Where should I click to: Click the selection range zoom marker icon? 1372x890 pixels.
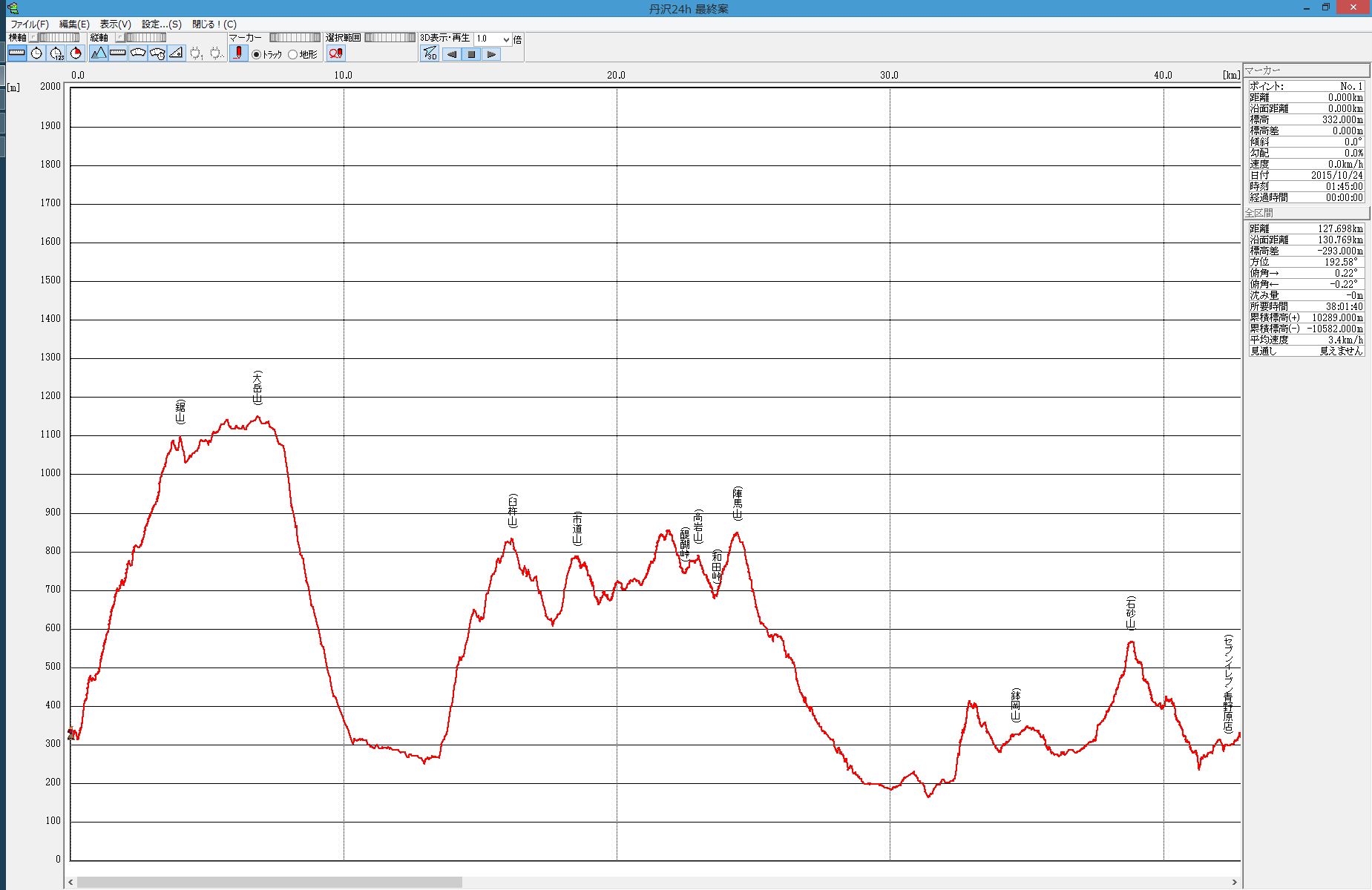coord(336,53)
